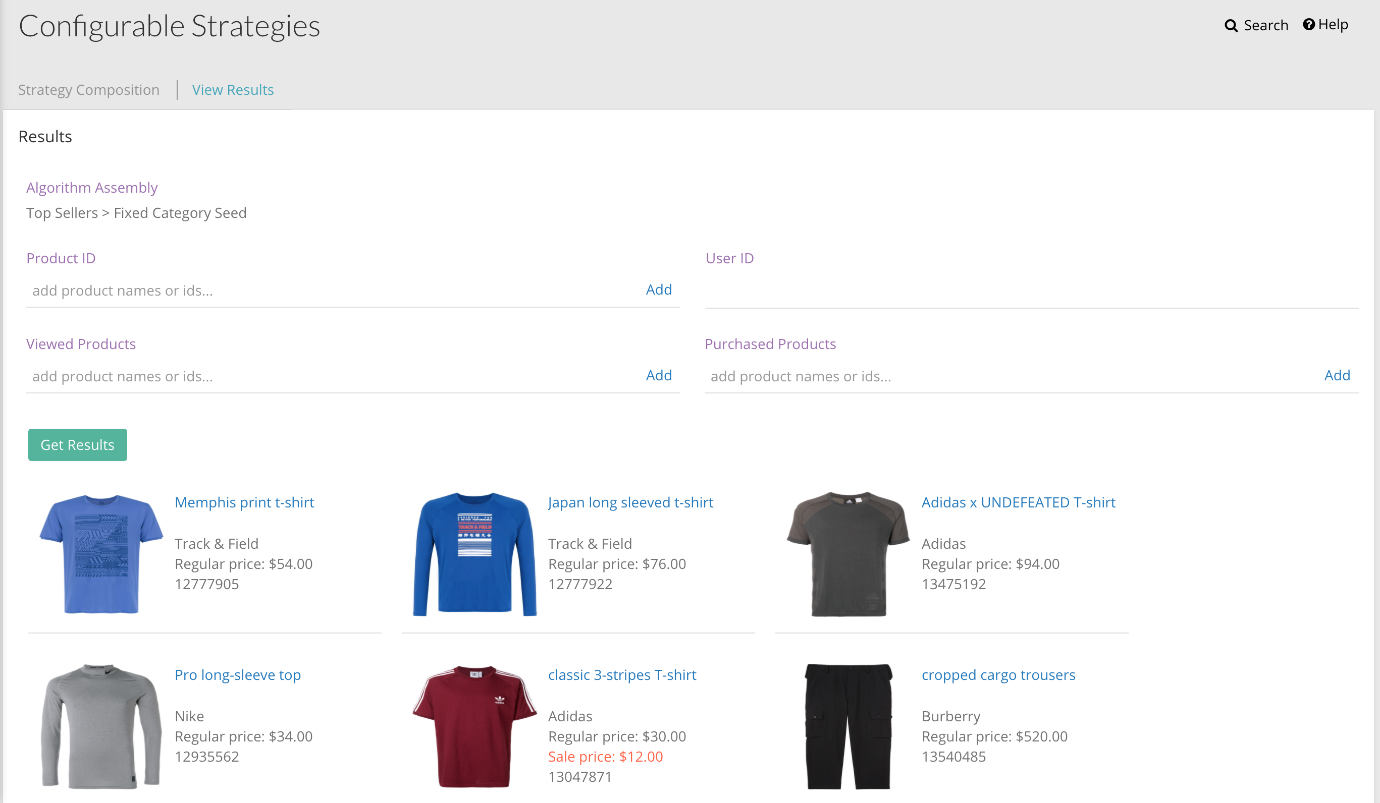Viewport: 1380px width, 803px height.
Task: Click the Burberry brand text
Action: (951, 716)
